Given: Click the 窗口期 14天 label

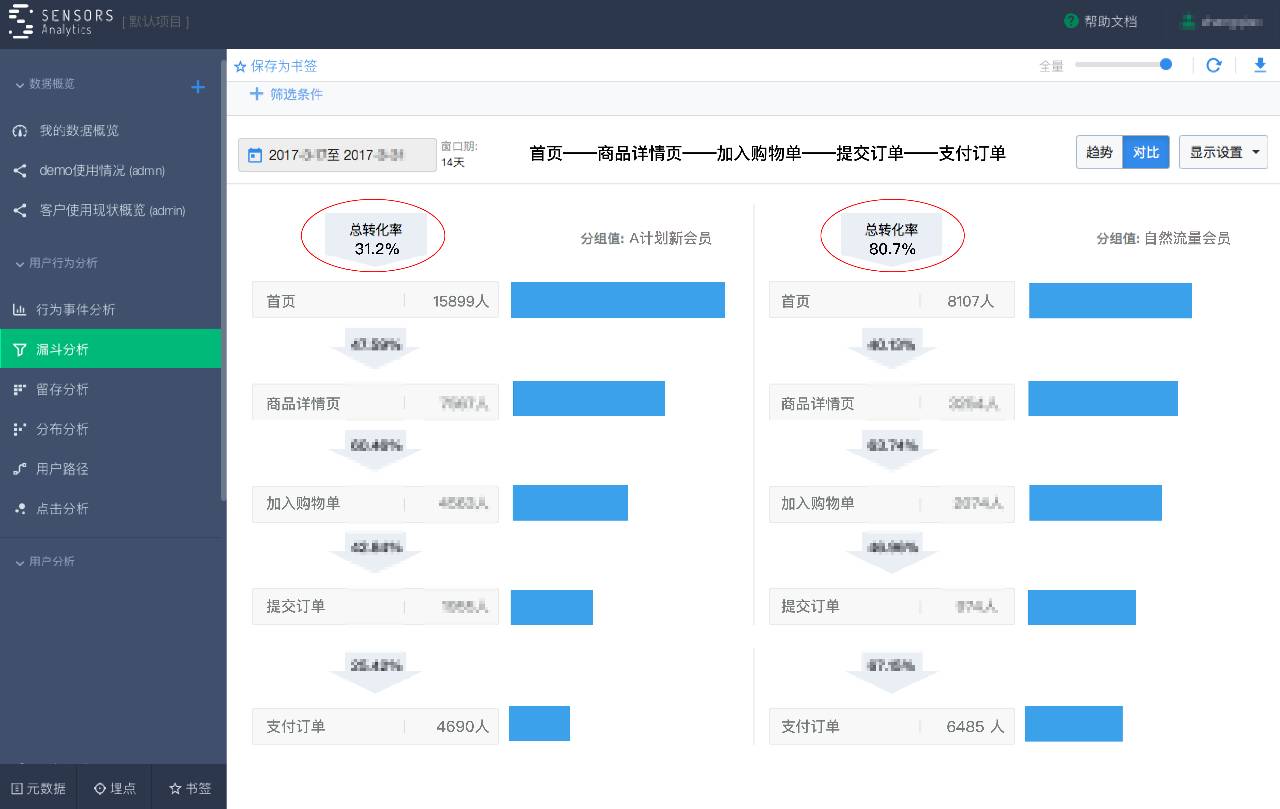Looking at the screenshot, I should [x=459, y=154].
